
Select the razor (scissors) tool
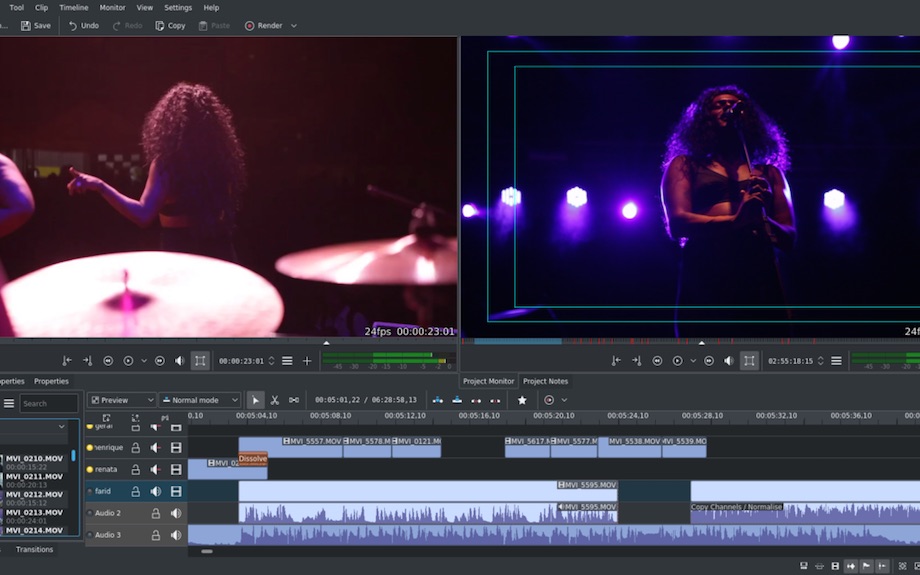pyautogui.click(x=274, y=400)
